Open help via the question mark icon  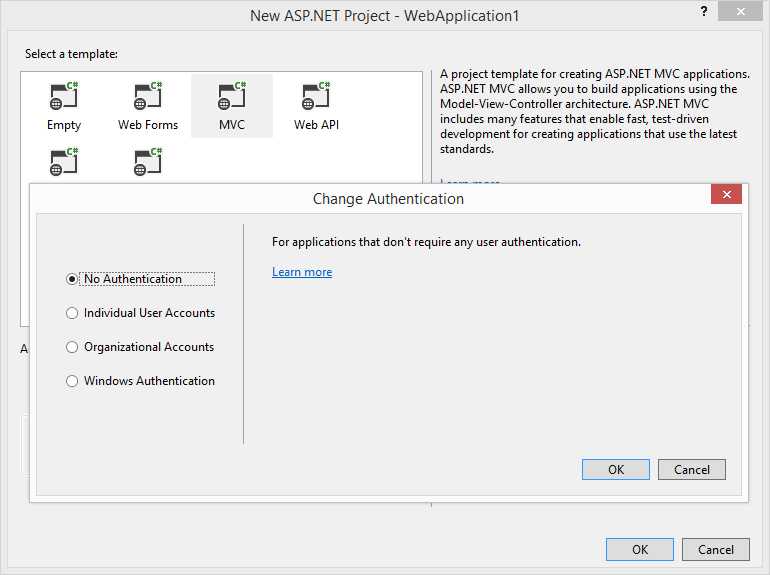pyautogui.click(x=704, y=11)
